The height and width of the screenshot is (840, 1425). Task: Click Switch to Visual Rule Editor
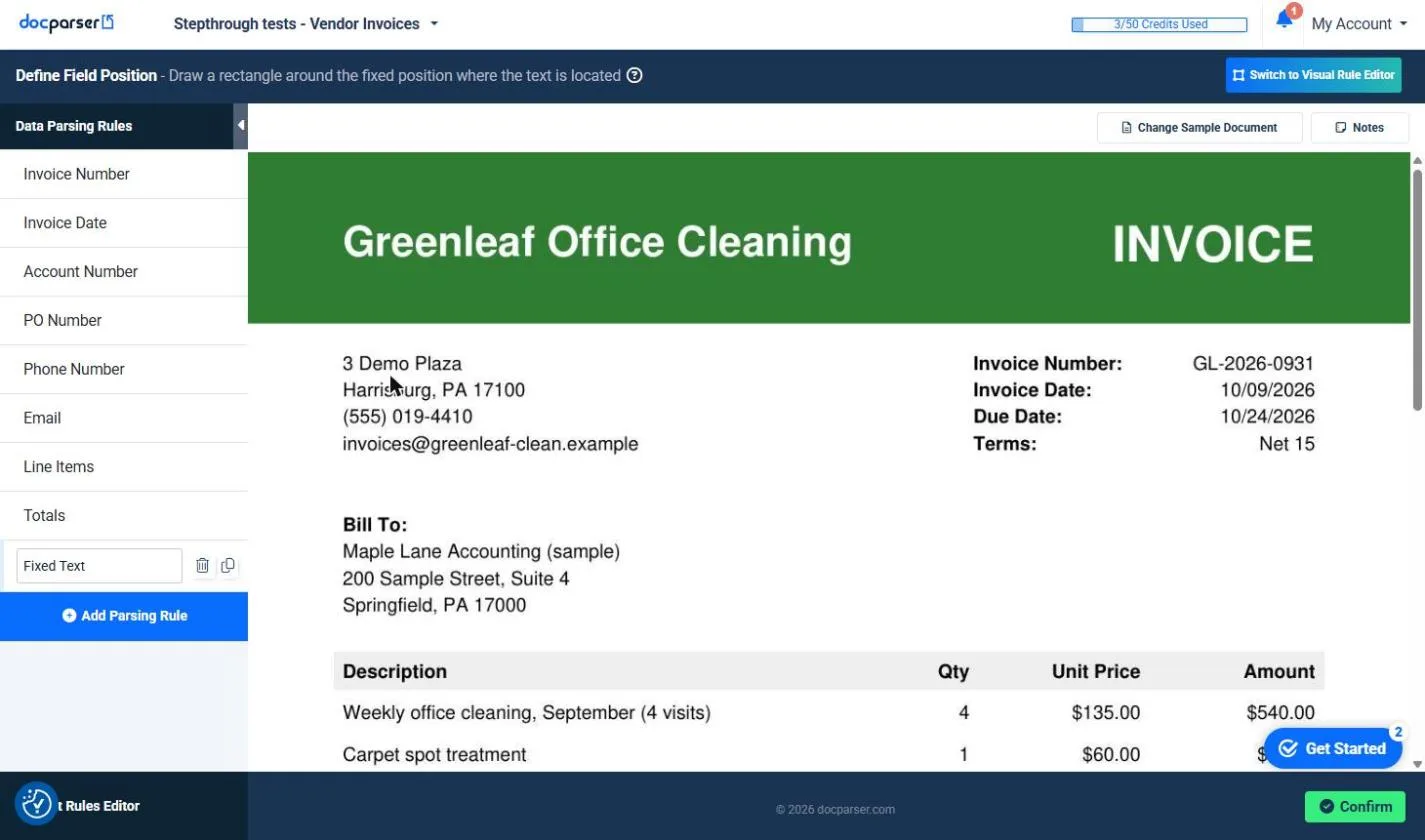pos(1313,75)
